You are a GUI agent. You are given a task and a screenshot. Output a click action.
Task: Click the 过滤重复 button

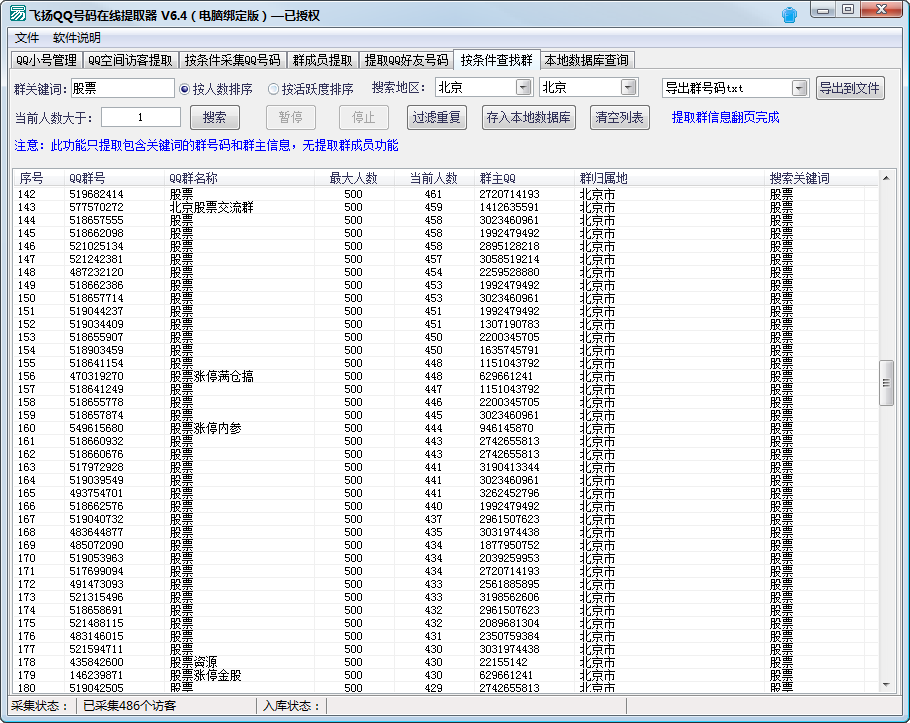click(x=436, y=118)
